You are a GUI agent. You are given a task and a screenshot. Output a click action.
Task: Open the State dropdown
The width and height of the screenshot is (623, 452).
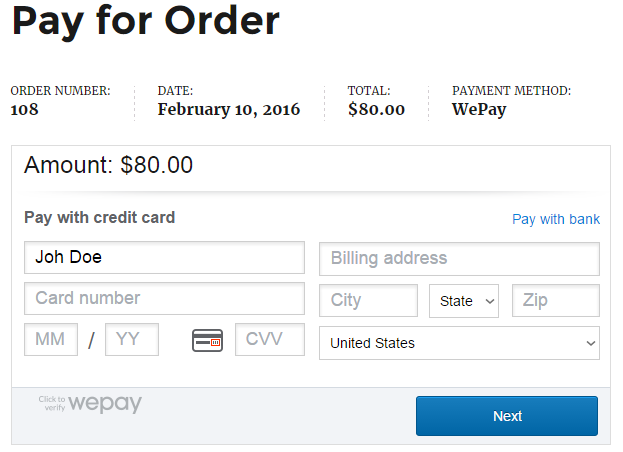(x=464, y=301)
